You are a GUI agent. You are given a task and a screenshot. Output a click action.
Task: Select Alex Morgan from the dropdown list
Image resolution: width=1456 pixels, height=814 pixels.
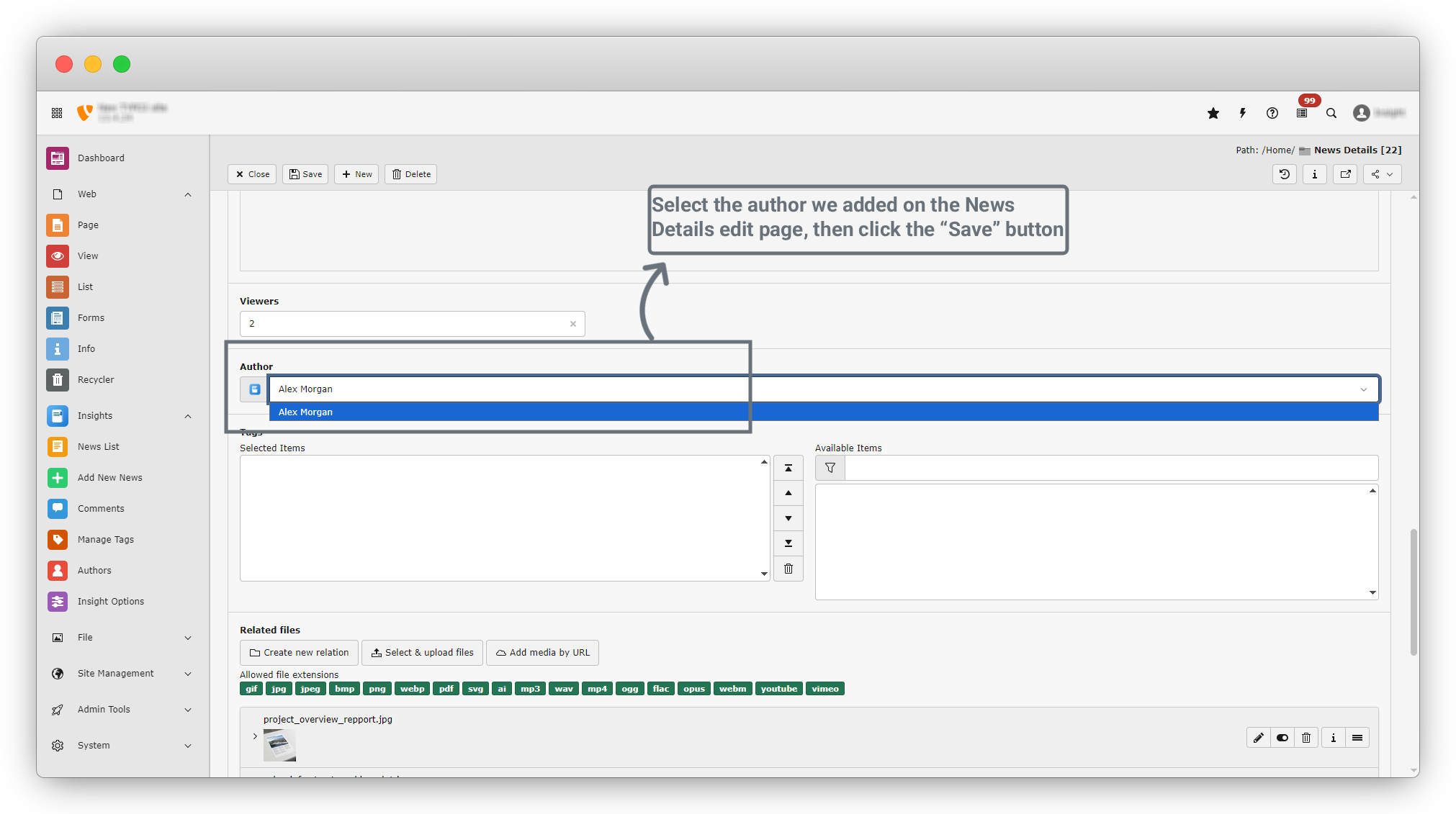point(306,412)
